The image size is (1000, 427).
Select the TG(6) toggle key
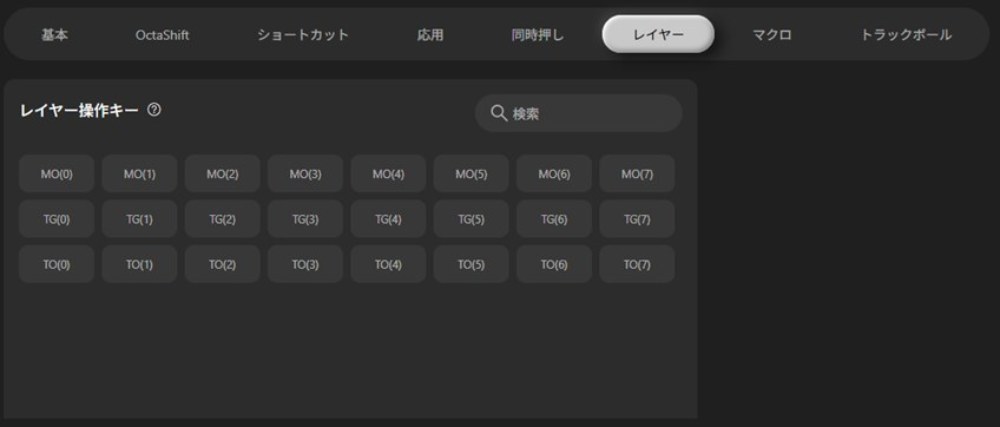pos(554,219)
